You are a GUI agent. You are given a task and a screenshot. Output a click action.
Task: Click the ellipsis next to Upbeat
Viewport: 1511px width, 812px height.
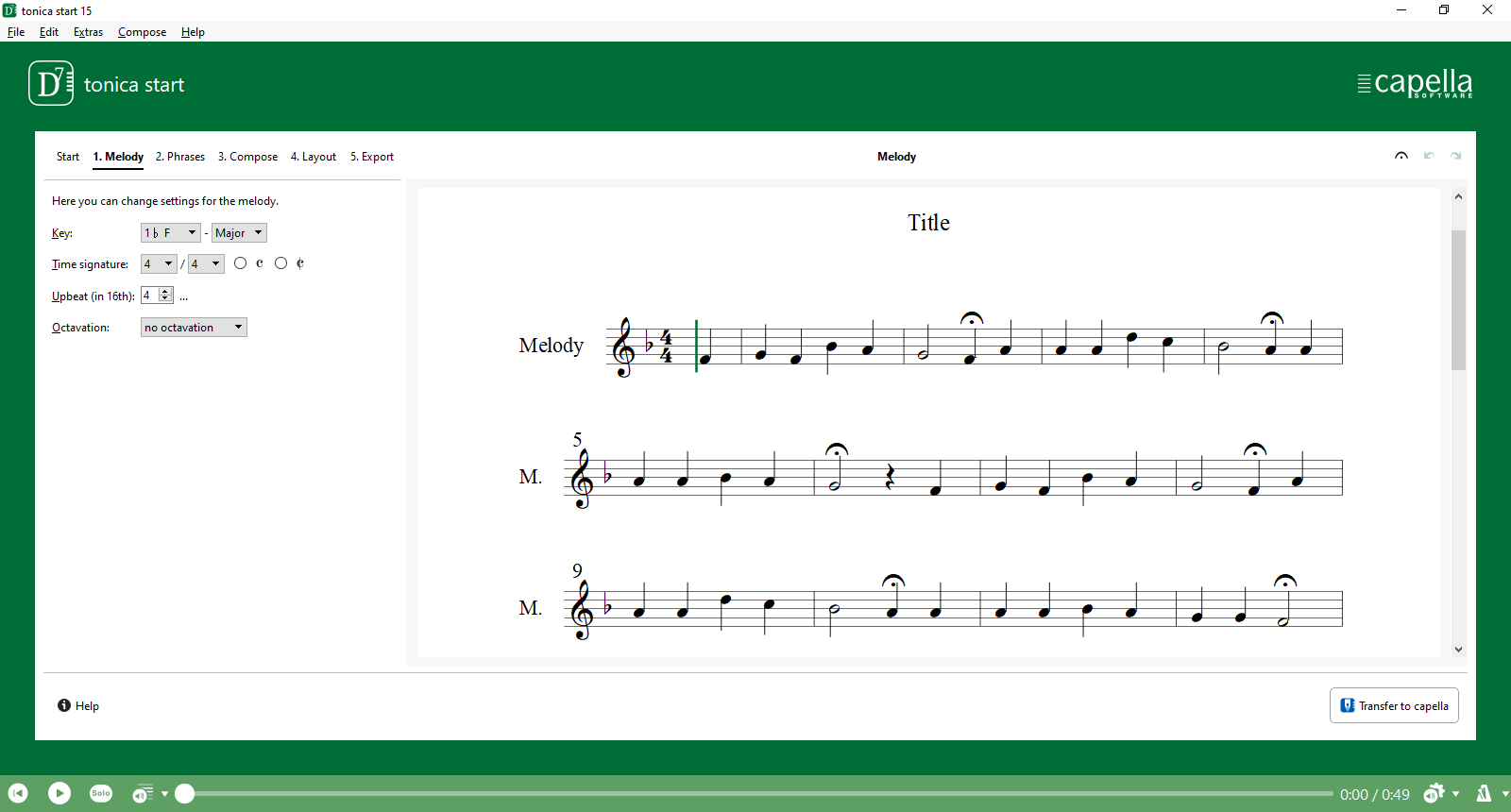tap(183, 296)
